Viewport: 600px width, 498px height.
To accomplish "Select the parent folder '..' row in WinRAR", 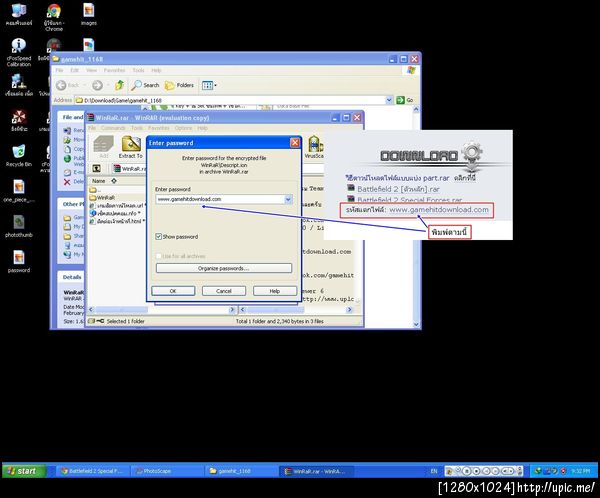I will point(93,190).
